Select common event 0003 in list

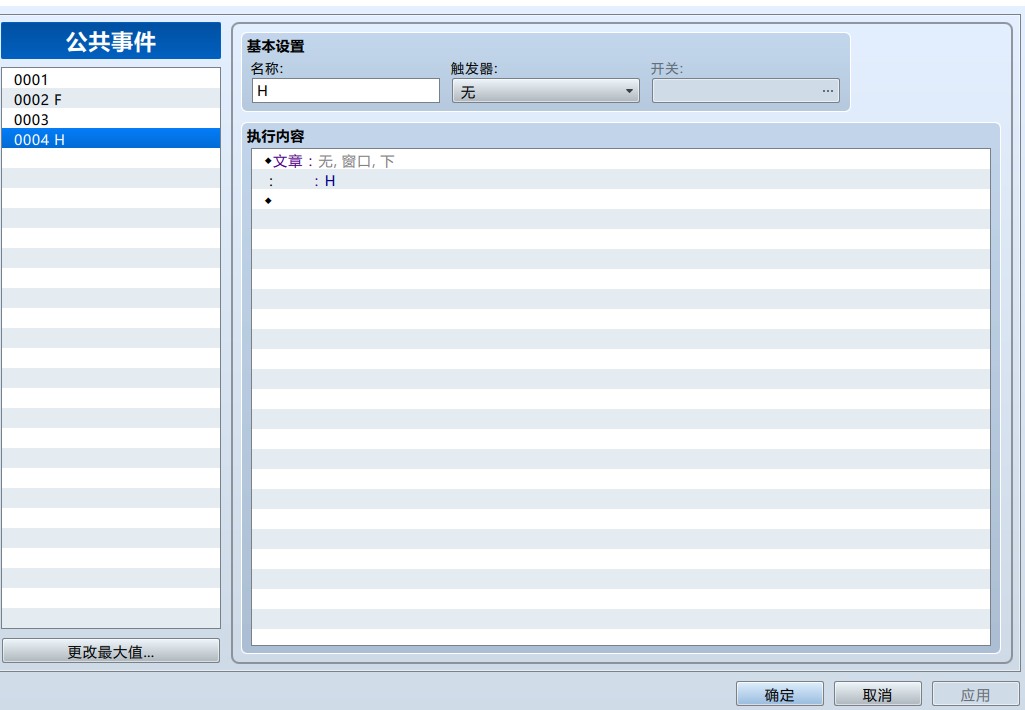pyautogui.click(x=110, y=119)
